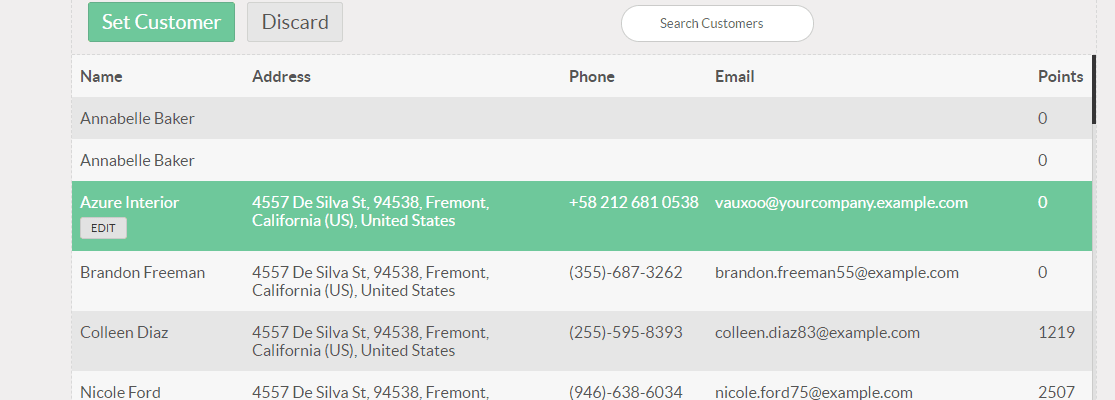
Task: Click the customer list vertical scrollbar
Action: (1094, 90)
